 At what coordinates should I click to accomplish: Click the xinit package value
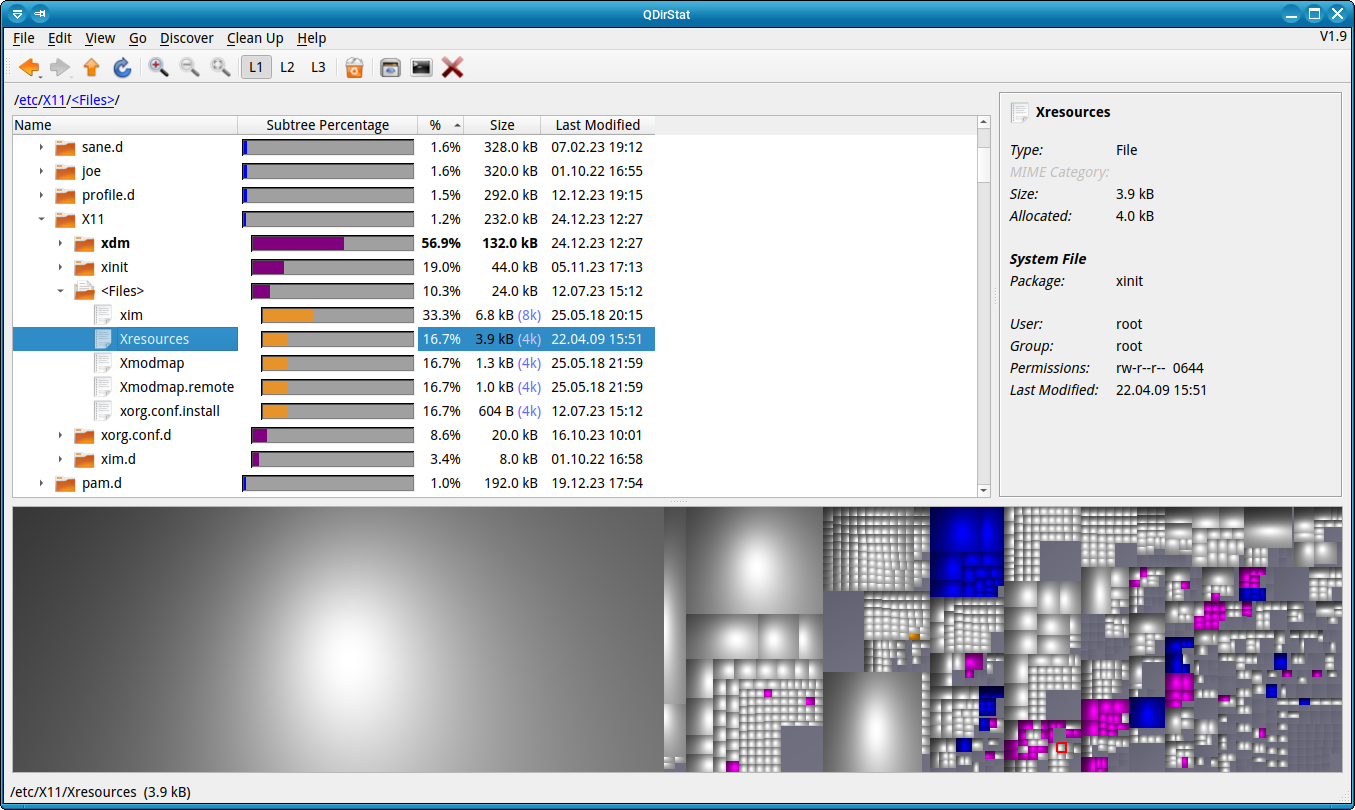tap(1129, 281)
